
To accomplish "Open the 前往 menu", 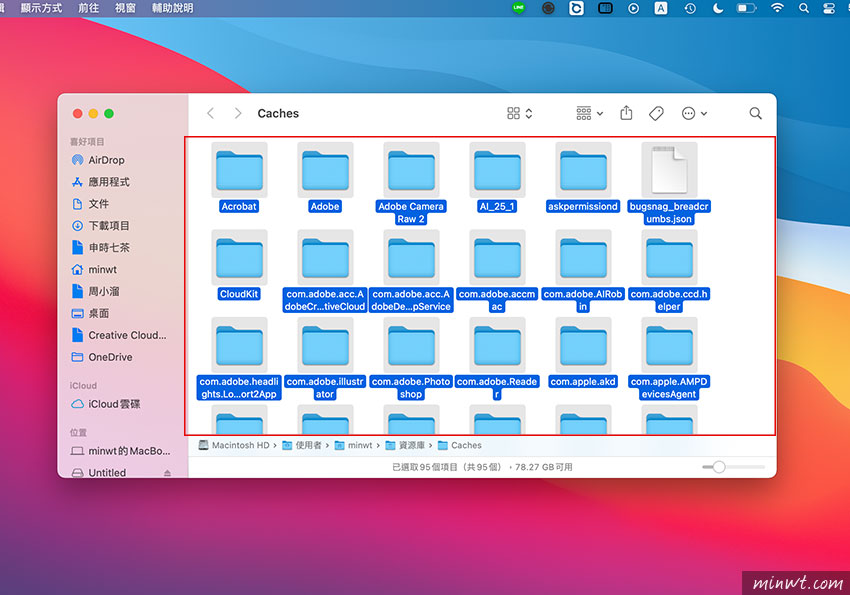I will pyautogui.click(x=88, y=8).
